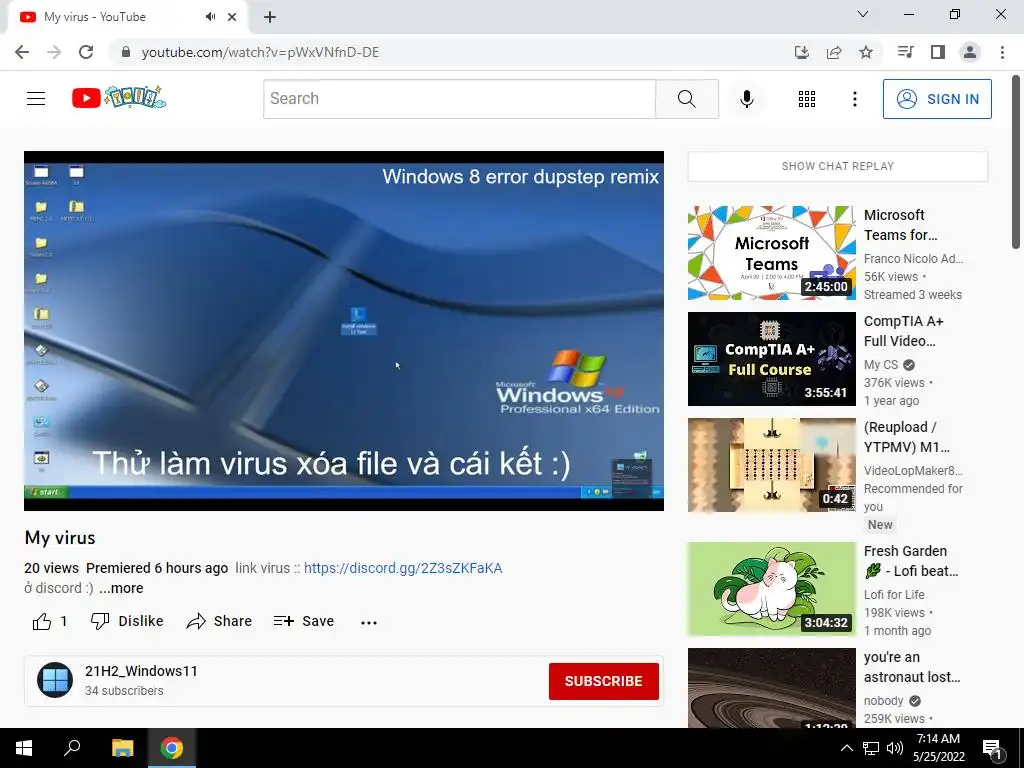Open Microsoft Teams video title
This screenshot has height=768, width=1024.
click(900, 225)
